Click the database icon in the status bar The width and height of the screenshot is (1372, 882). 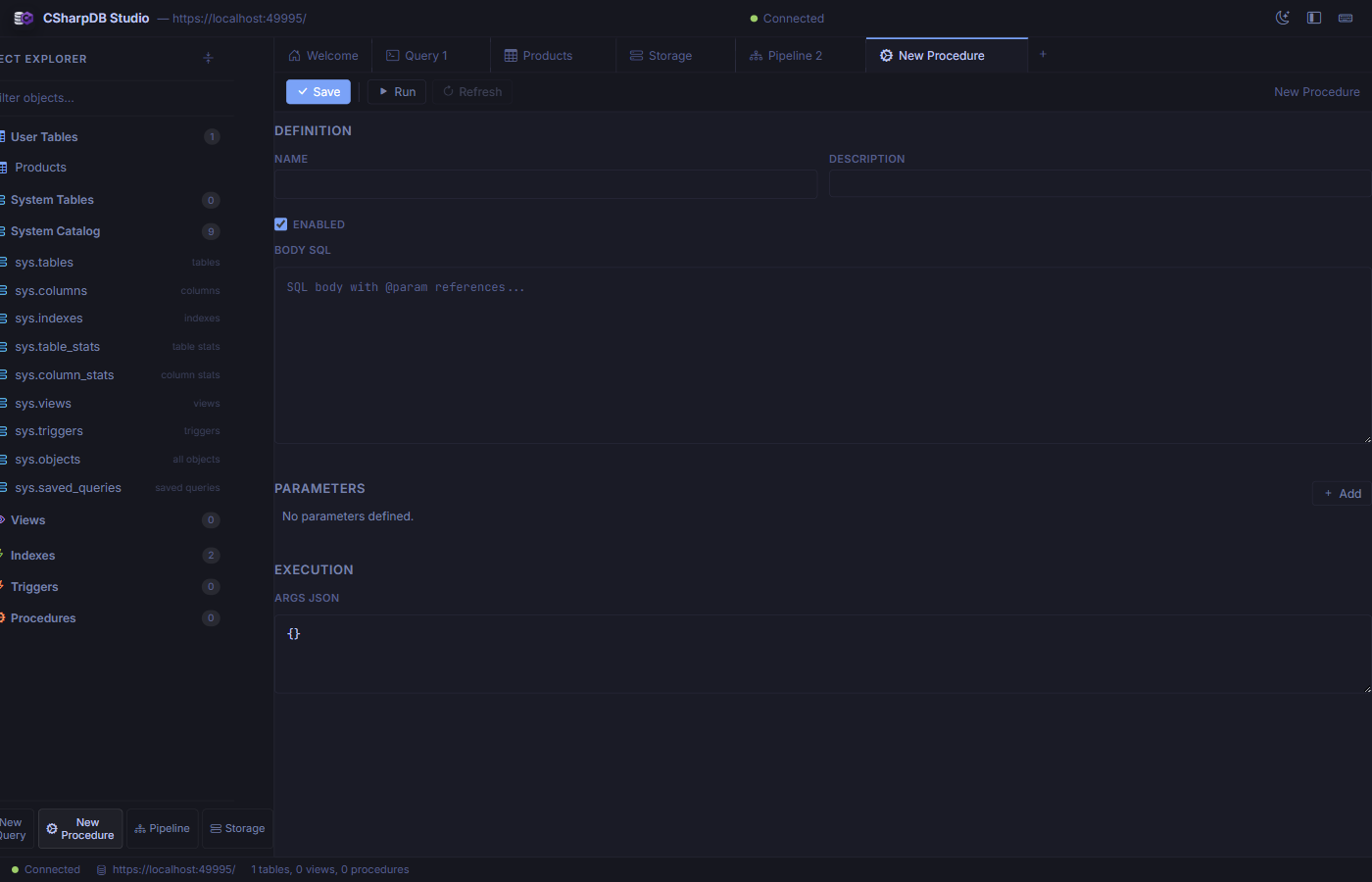101,869
